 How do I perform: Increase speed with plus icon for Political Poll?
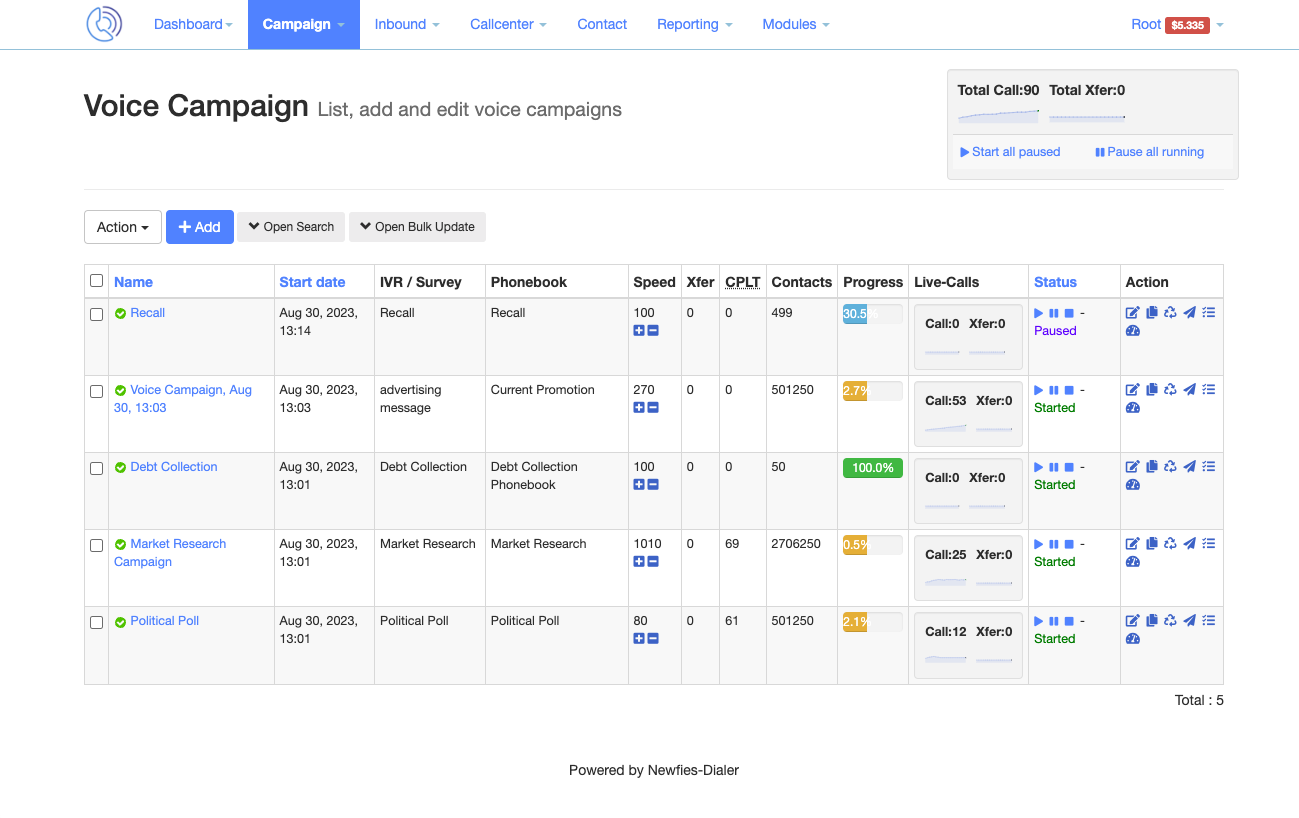(639, 638)
